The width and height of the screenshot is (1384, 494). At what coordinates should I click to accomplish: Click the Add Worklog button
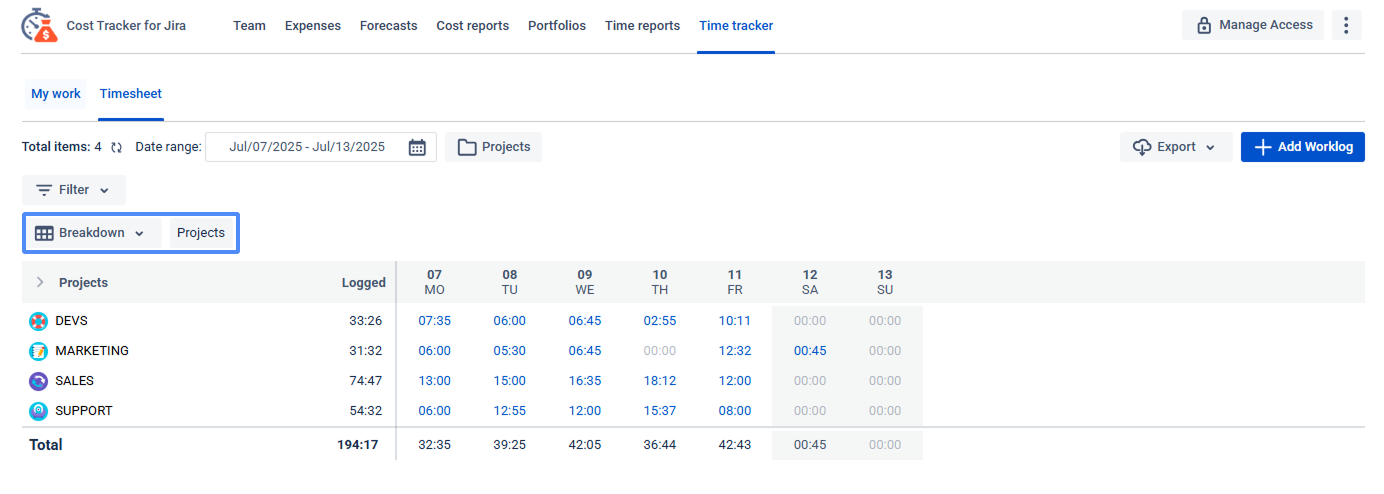[x=1303, y=147]
